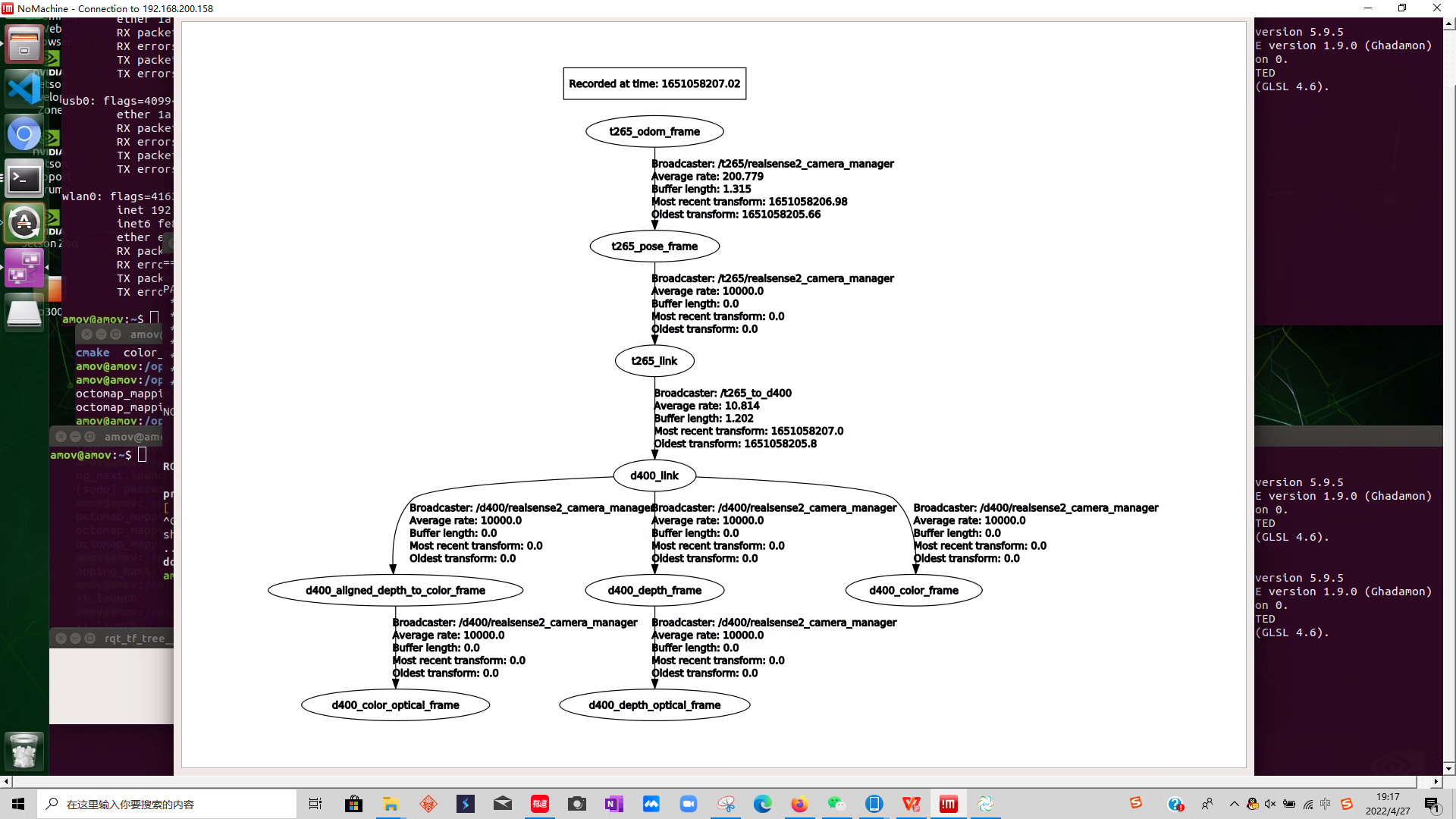The image size is (1456, 819).
Task: Open Firefox from the taskbar
Action: pos(800,804)
